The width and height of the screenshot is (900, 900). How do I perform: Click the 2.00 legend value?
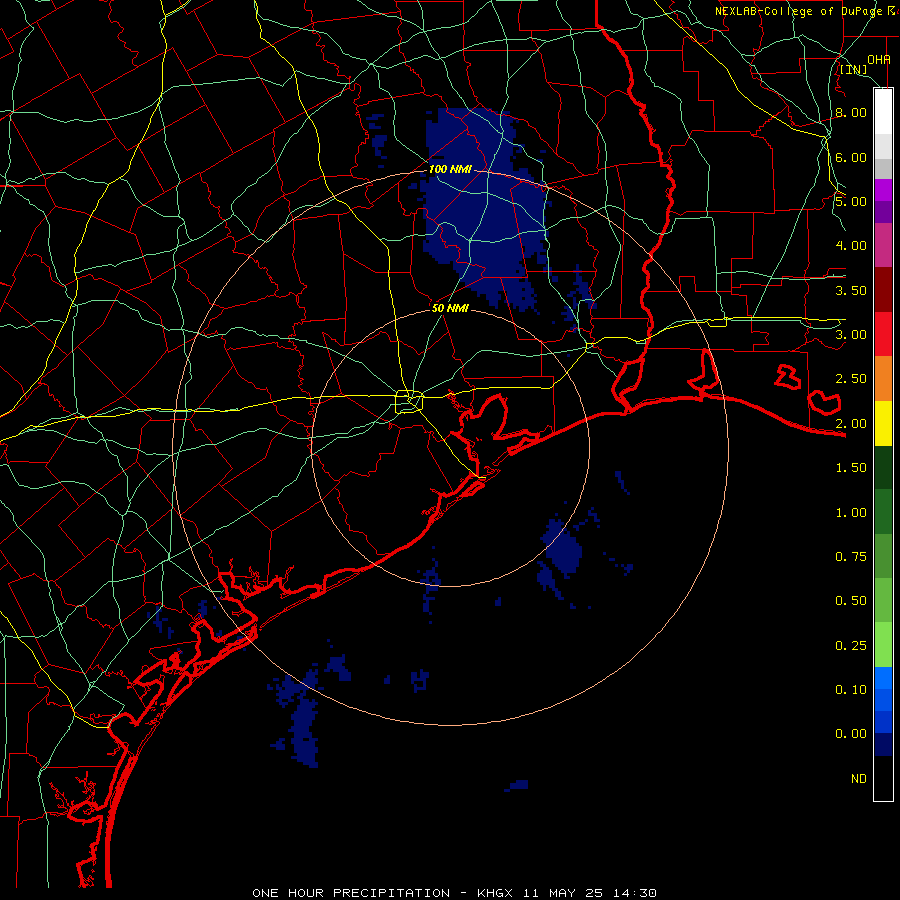pos(851,424)
